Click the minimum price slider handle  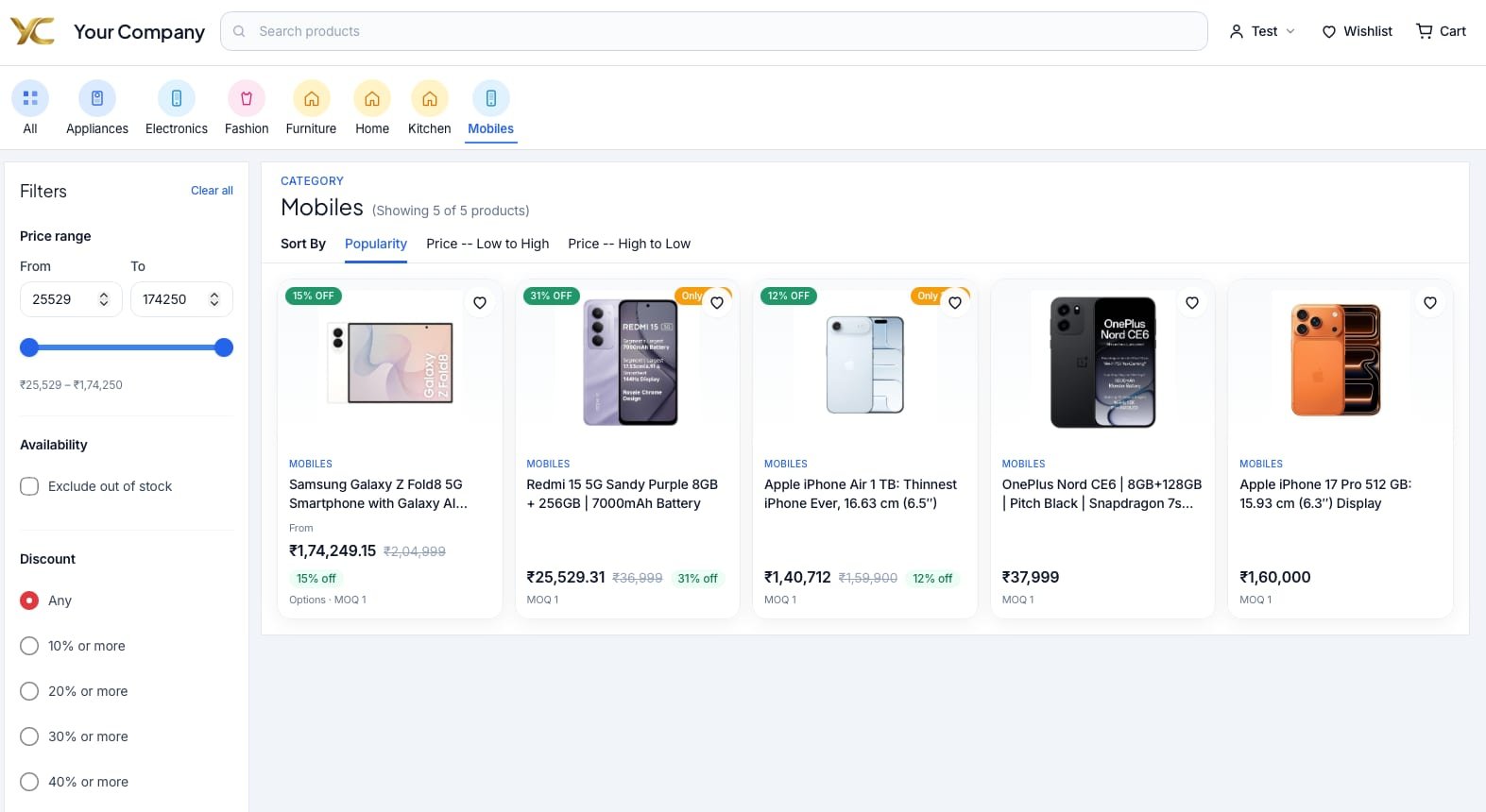point(29,347)
